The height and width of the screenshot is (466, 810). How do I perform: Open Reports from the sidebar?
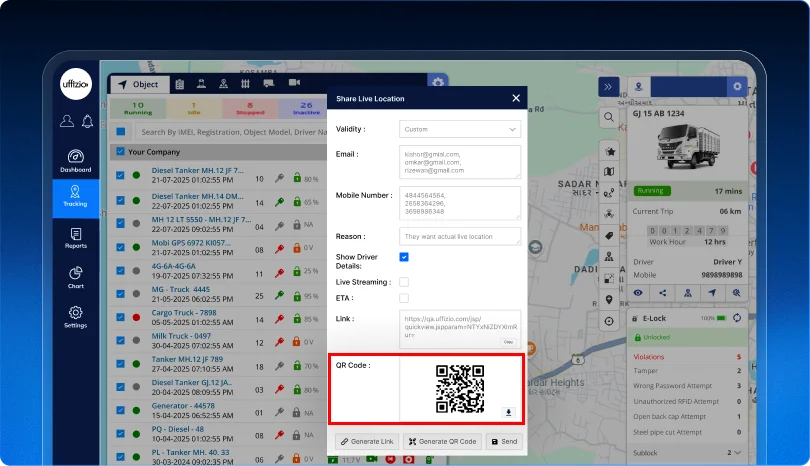75,238
